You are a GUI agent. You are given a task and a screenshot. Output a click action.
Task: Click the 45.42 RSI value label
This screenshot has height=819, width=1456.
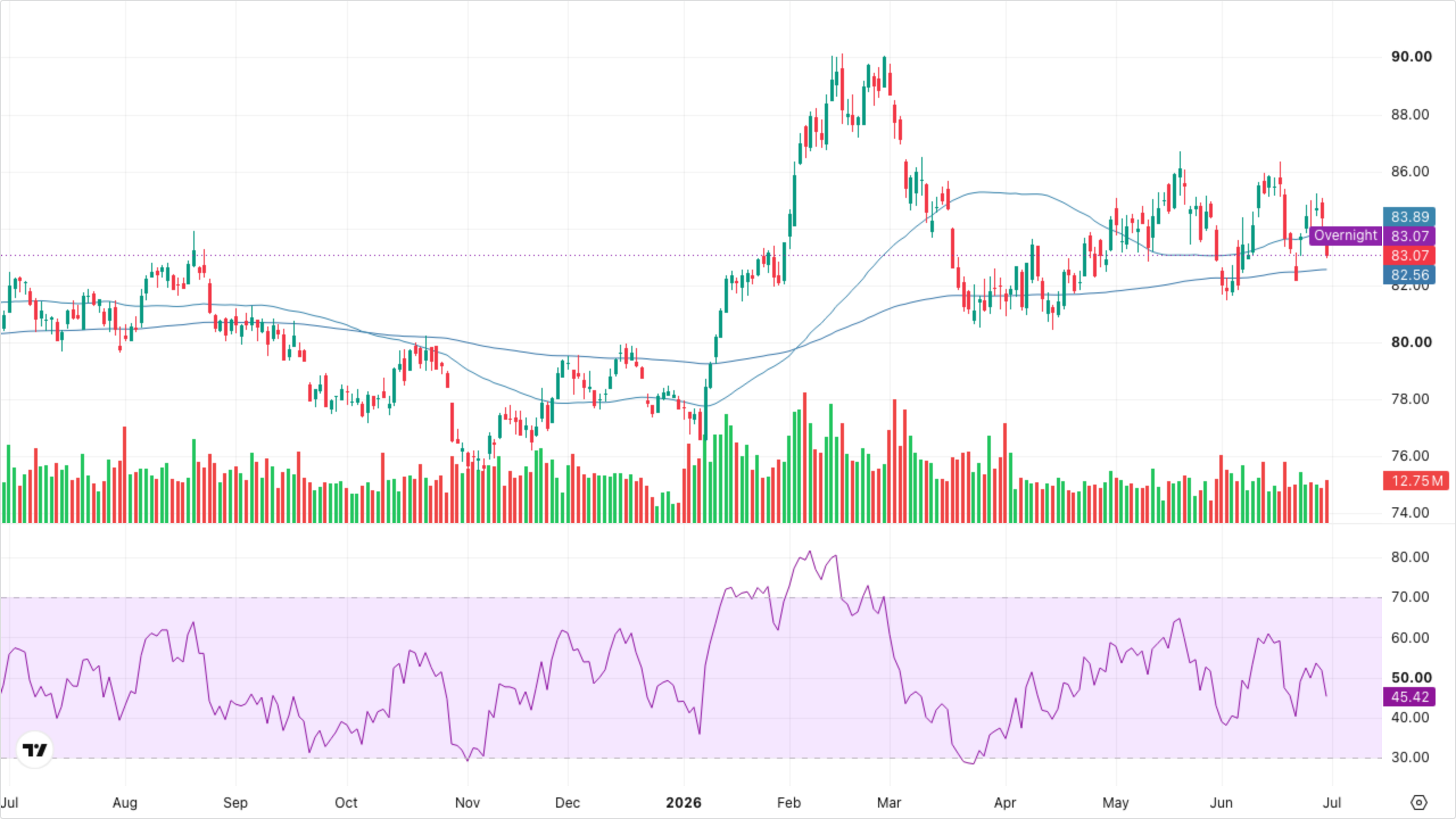(x=1409, y=697)
